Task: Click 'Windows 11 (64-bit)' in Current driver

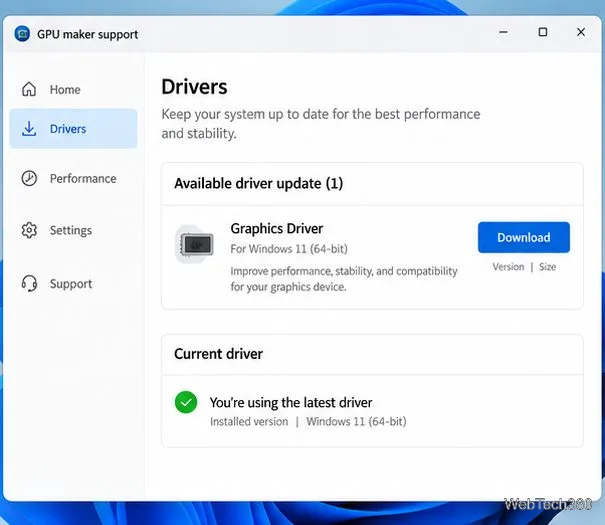Action: pos(356,422)
